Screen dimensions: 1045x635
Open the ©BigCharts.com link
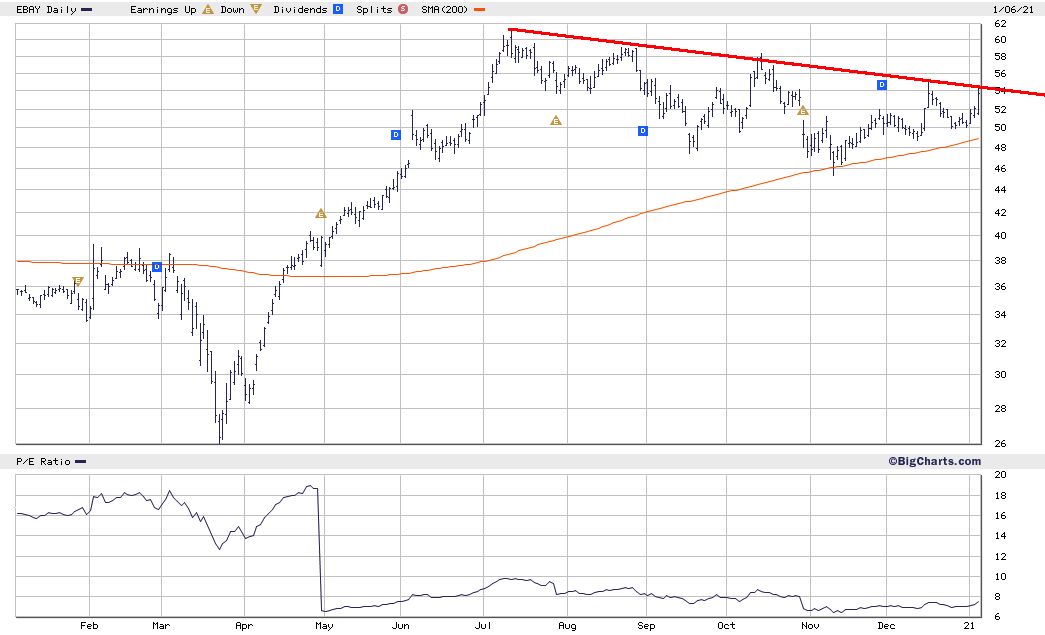[x=934, y=461]
